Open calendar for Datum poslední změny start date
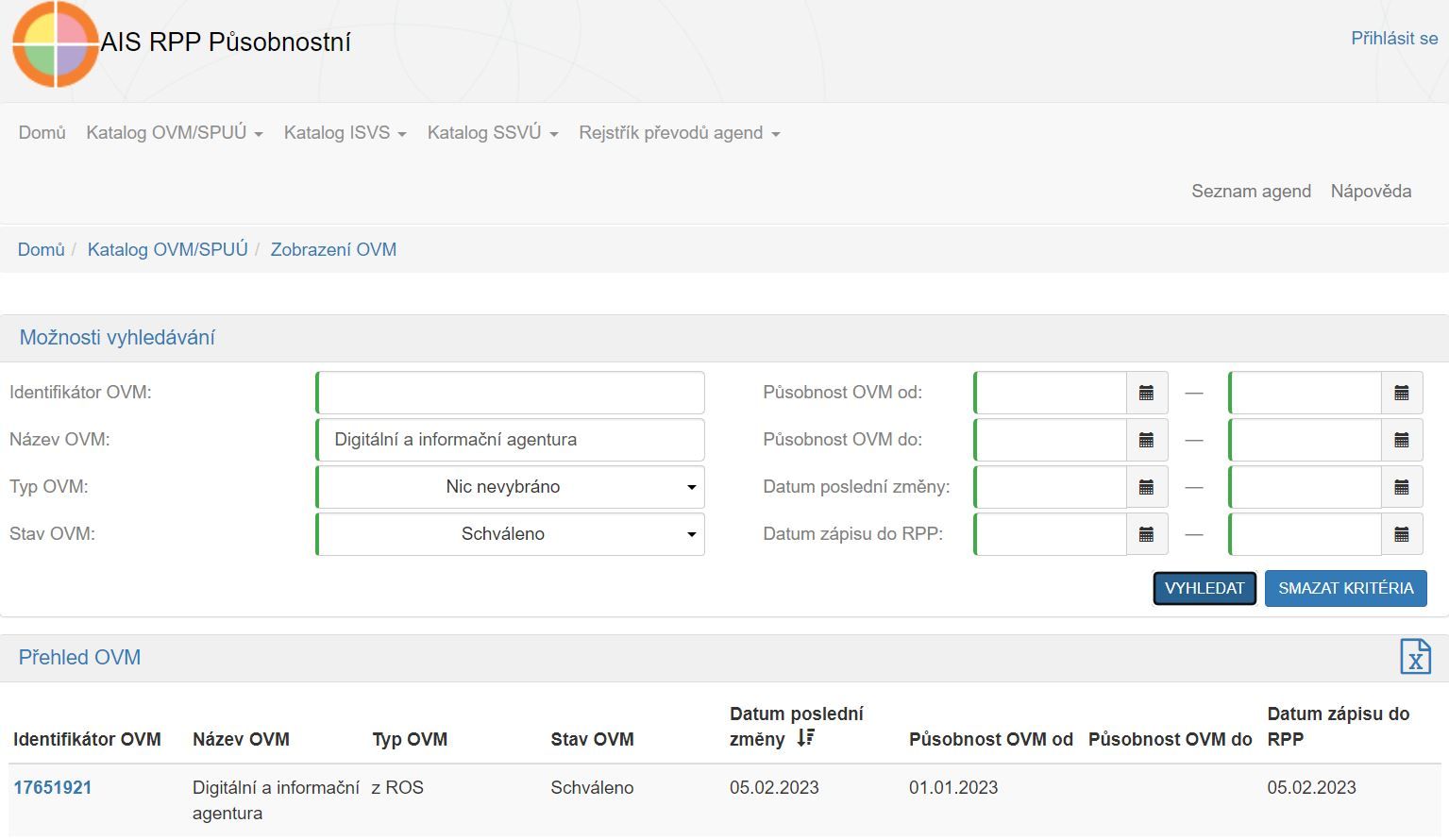 [1147, 487]
